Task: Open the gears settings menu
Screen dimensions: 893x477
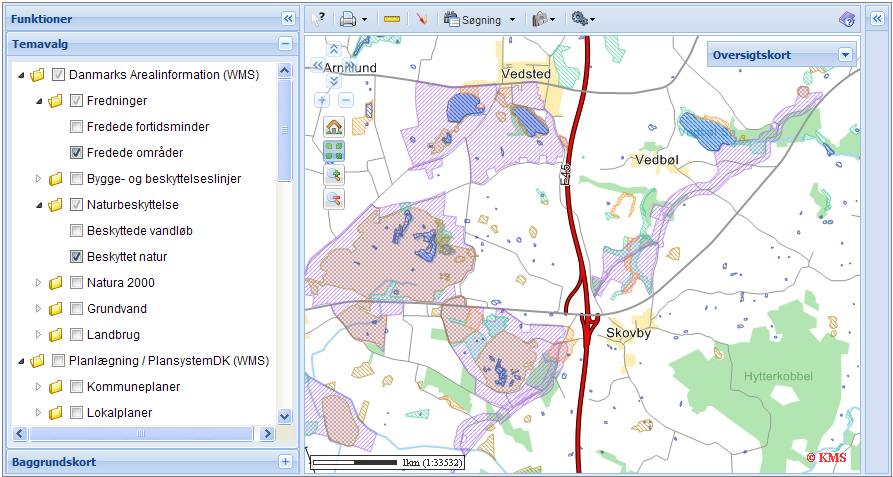Action: point(583,19)
